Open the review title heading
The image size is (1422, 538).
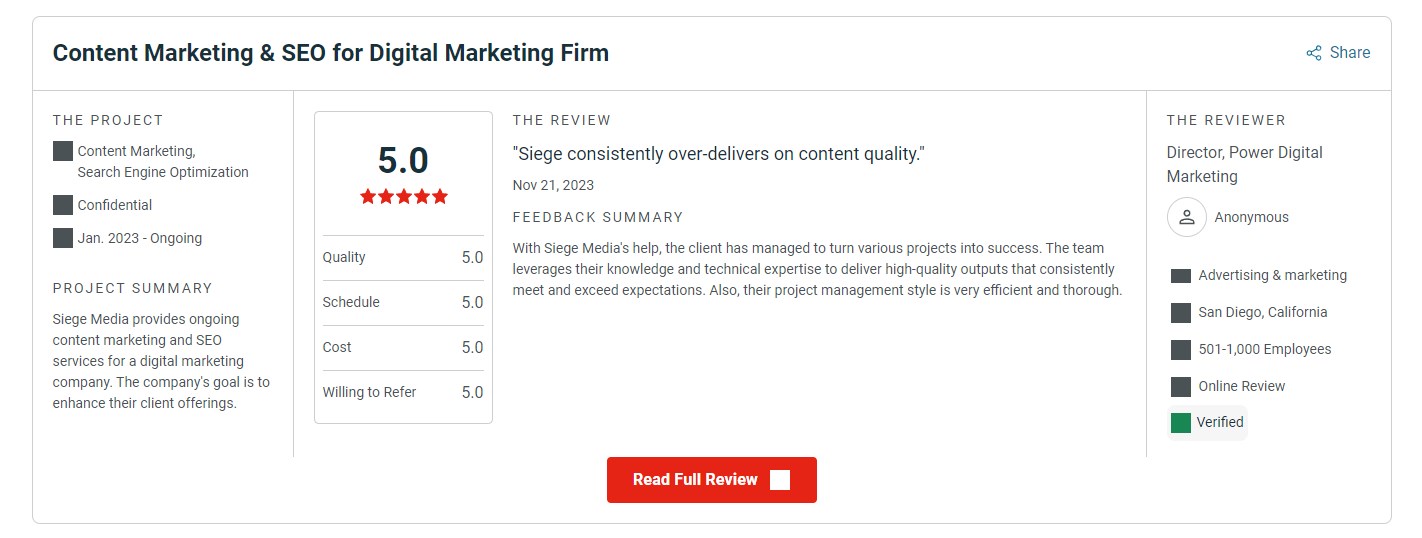tap(331, 53)
